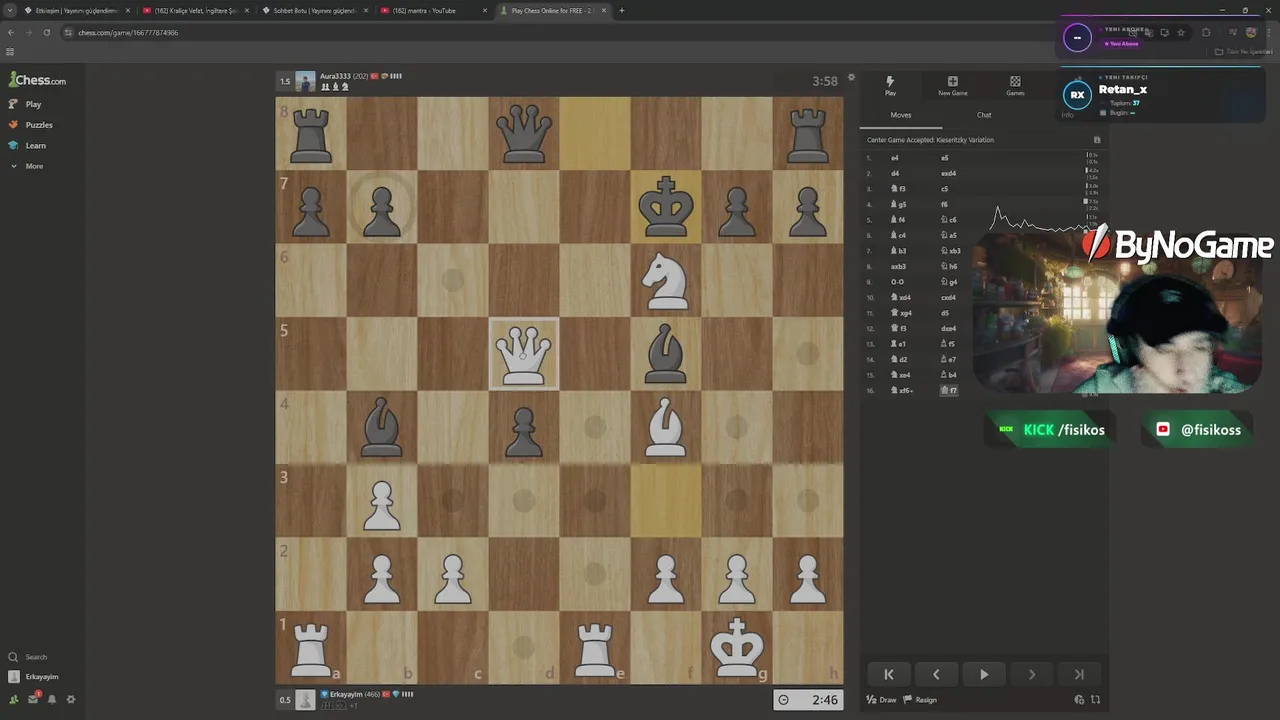Open the messages envelope icon
The height and width of the screenshot is (720, 1280).
(x=32, y=699)
